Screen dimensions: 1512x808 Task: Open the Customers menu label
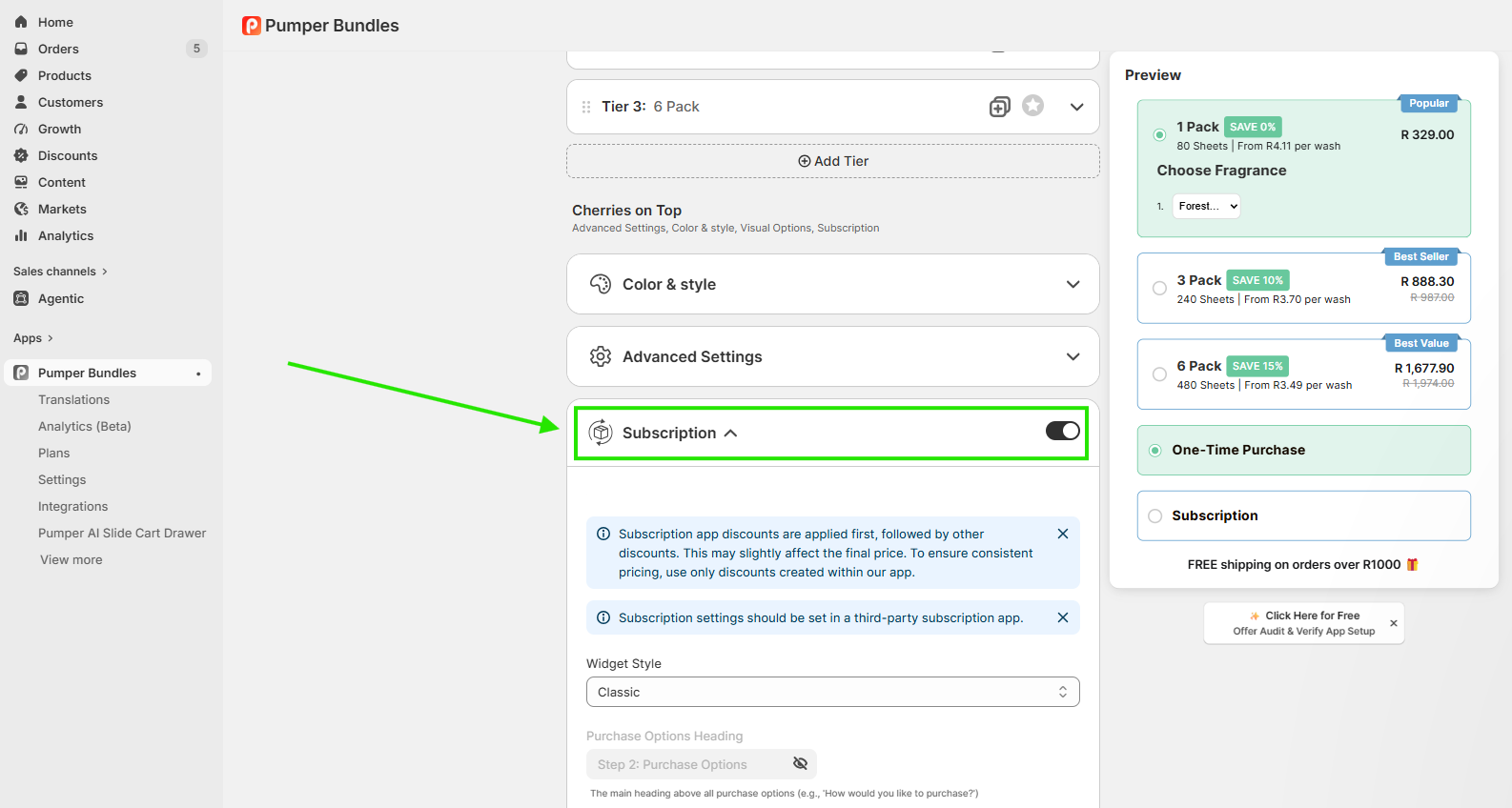pos(71,102)
